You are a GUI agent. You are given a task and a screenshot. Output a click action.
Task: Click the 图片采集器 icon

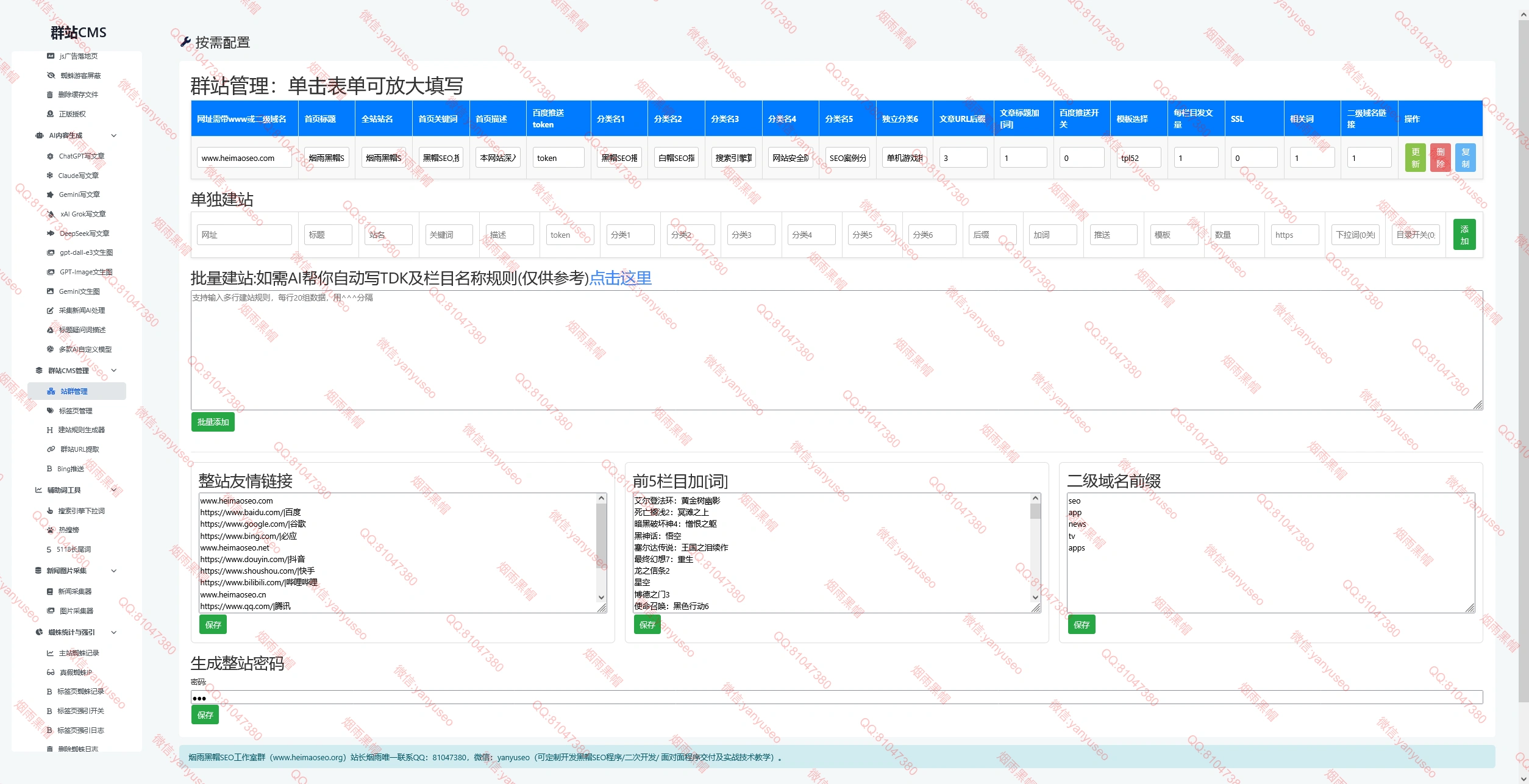51,611
